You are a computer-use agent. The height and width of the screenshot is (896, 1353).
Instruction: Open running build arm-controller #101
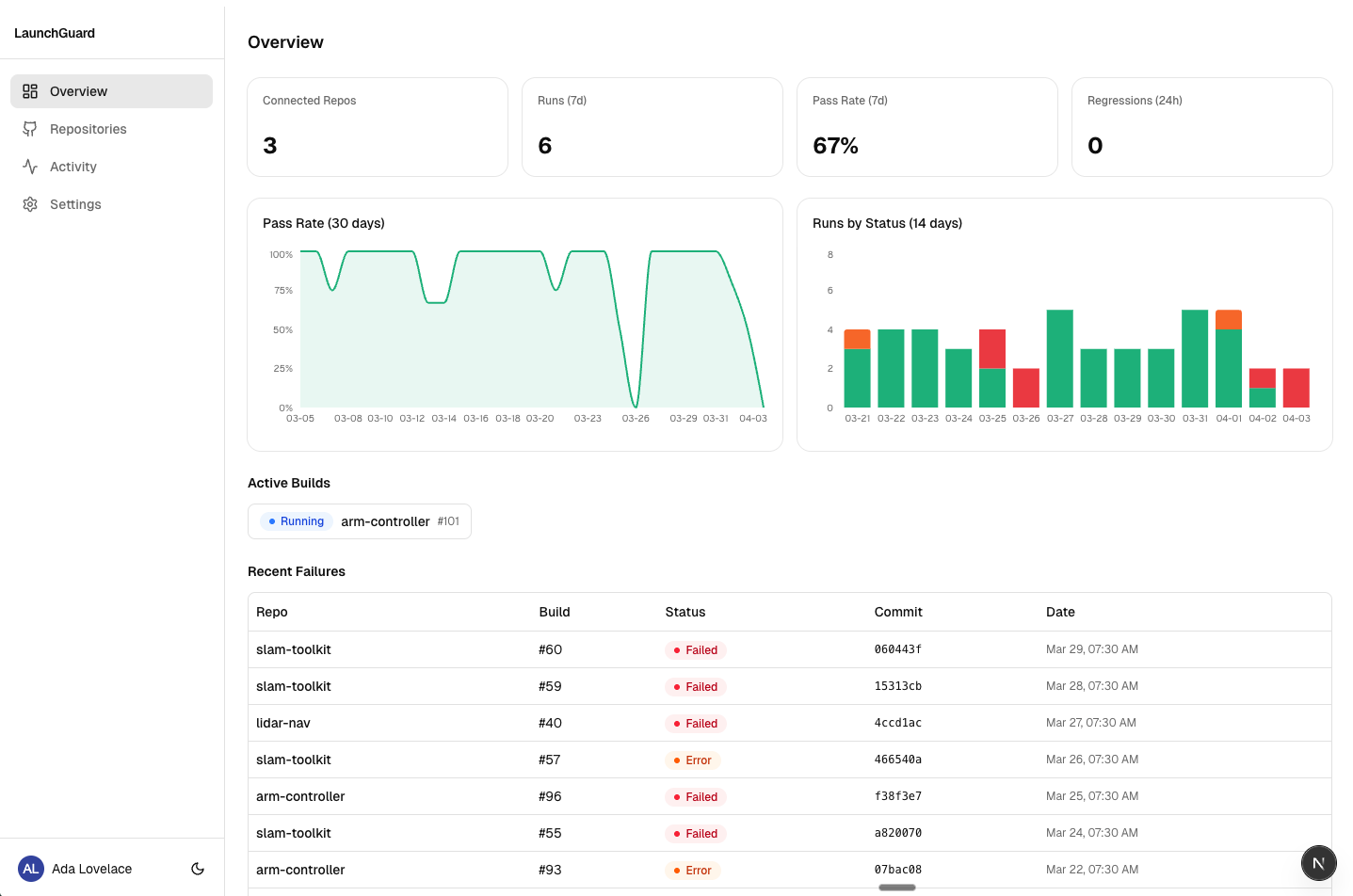coord(360,521)
